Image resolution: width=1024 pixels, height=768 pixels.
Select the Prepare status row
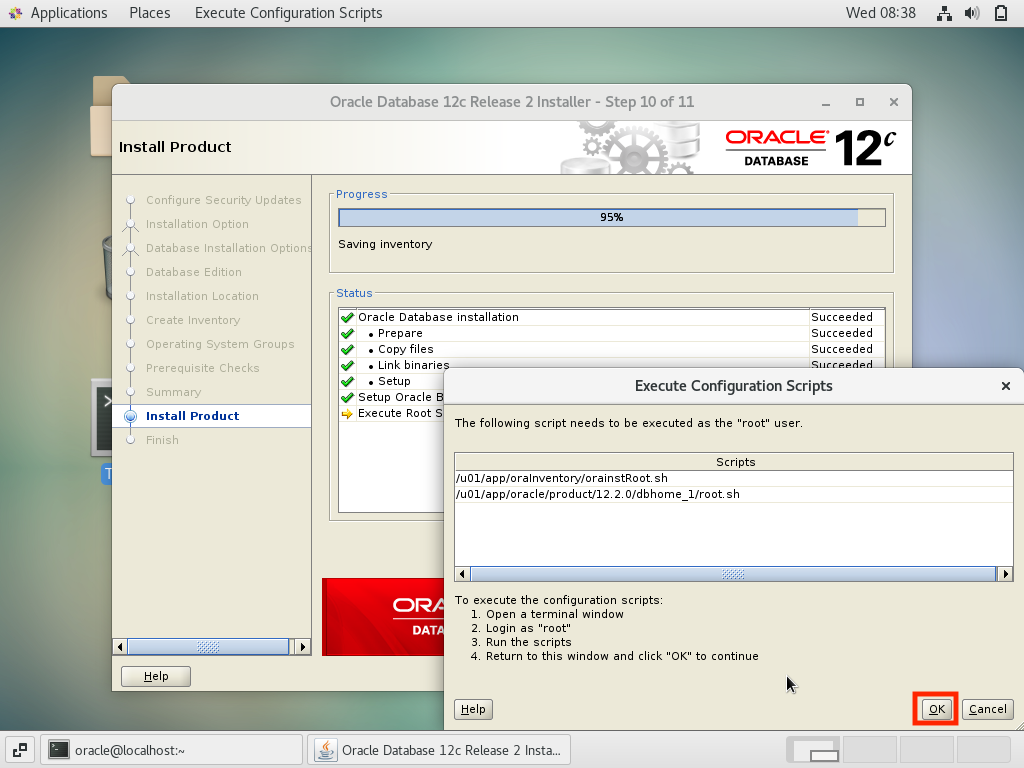(x=612, y=333)
